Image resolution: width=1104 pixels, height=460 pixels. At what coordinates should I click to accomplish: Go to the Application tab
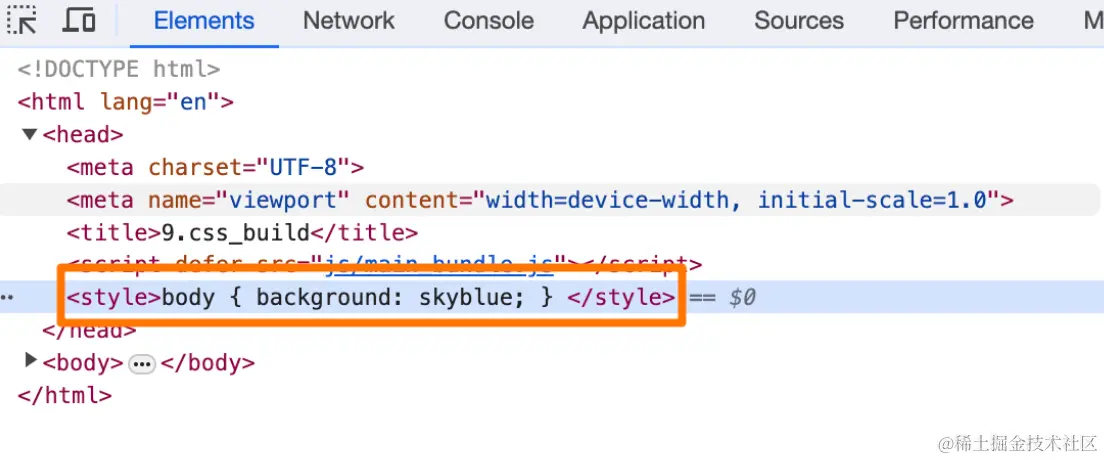(x=643, y=21)
